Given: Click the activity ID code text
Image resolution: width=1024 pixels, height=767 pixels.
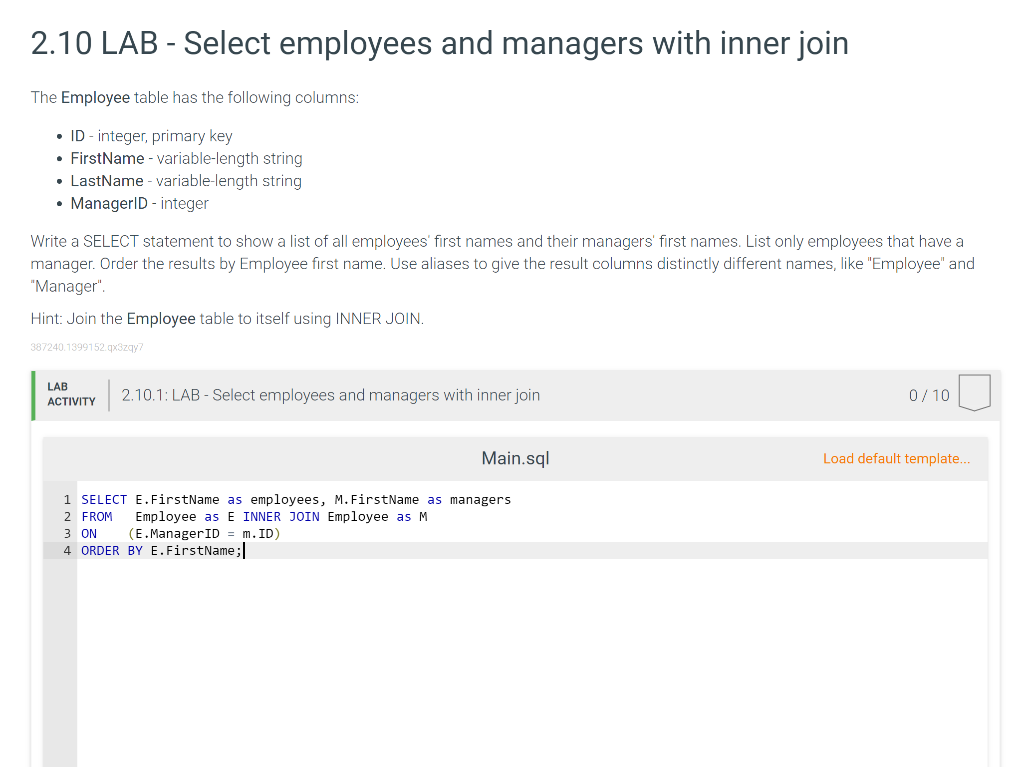Looking at the screenshot, I should pos(87,347).
